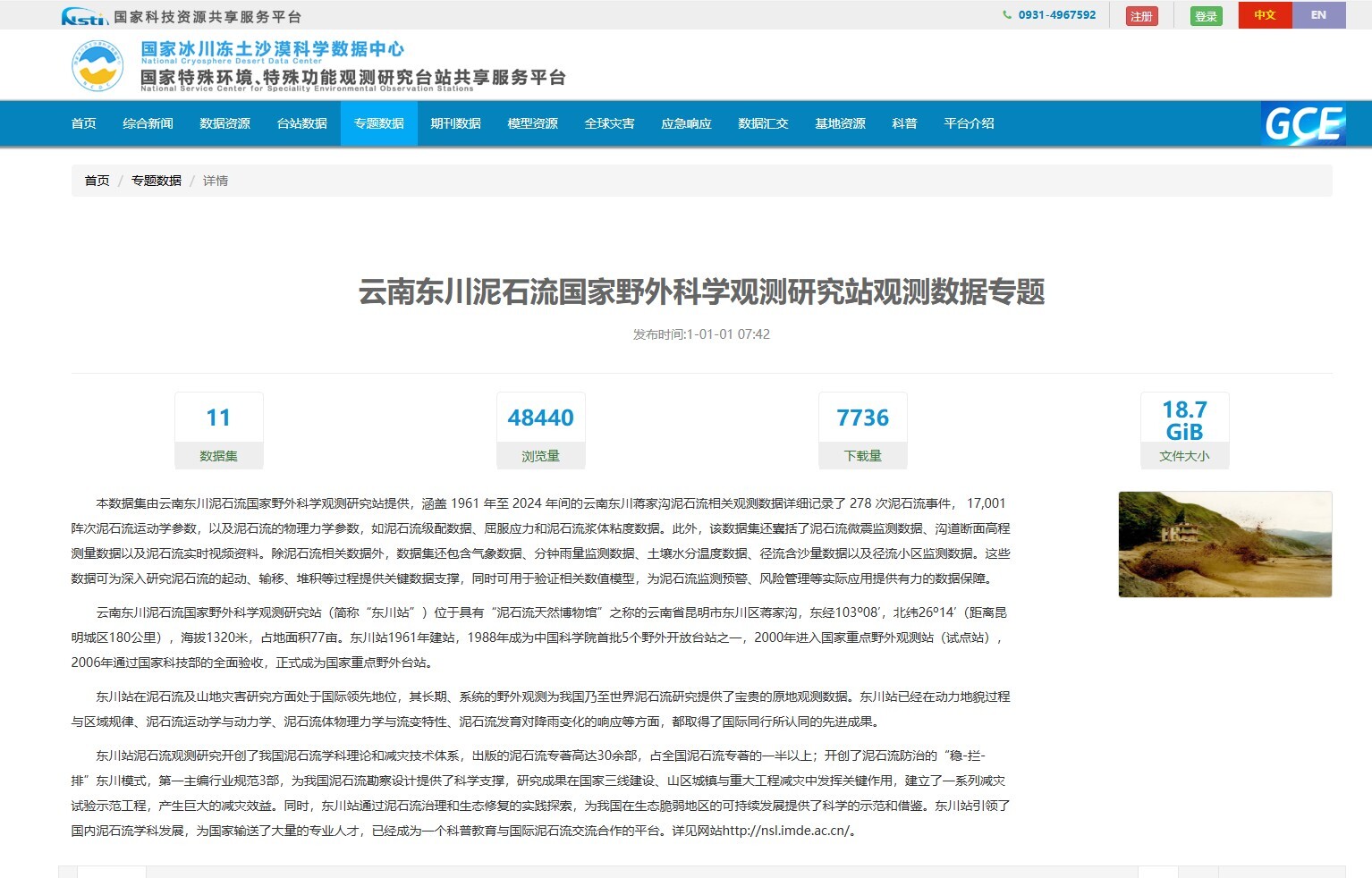Open 数据资源 in the navigation bar
1372x878 pixels.
(x=225, y=123)
